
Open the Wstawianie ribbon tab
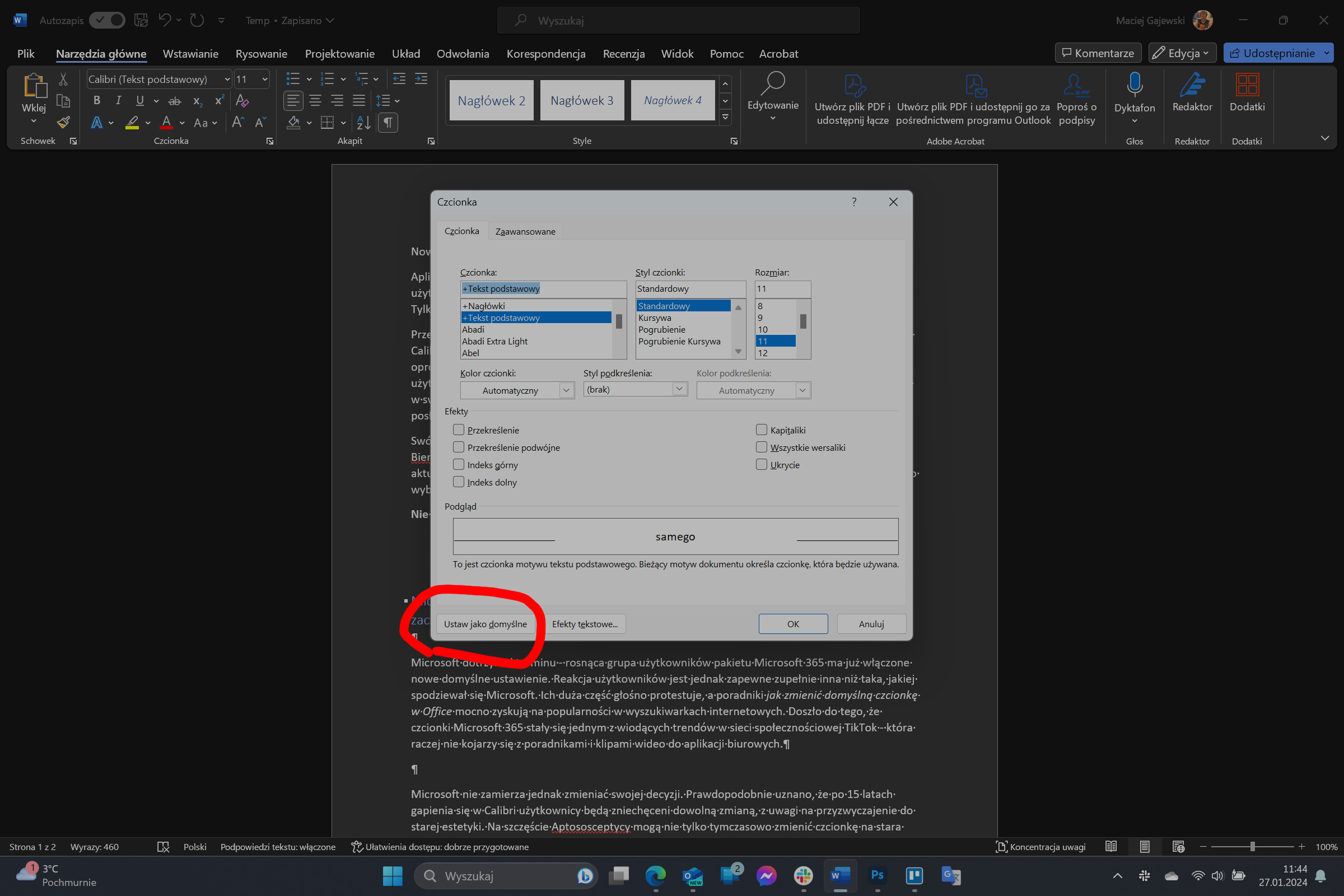click(x=190, y=54)
